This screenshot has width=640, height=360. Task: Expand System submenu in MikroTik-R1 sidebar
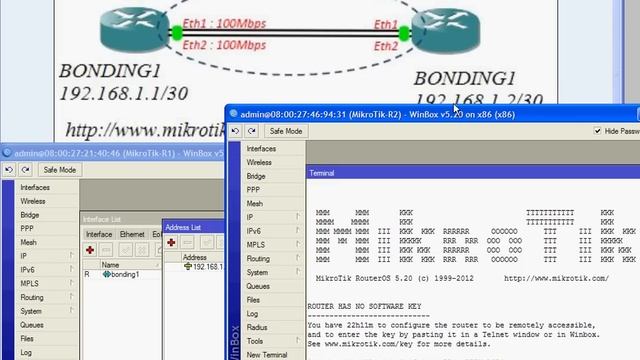71,311
